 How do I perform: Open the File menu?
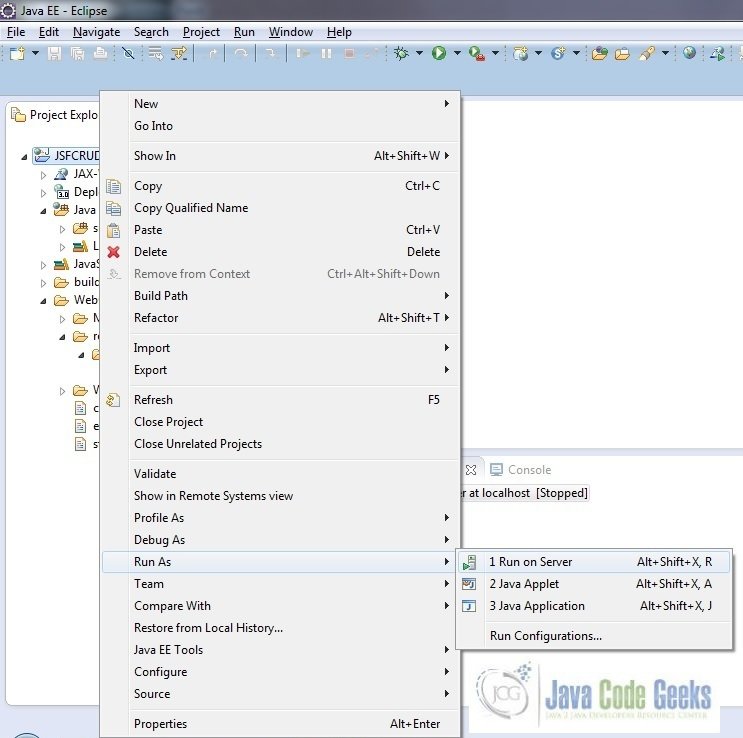[16, 32]
